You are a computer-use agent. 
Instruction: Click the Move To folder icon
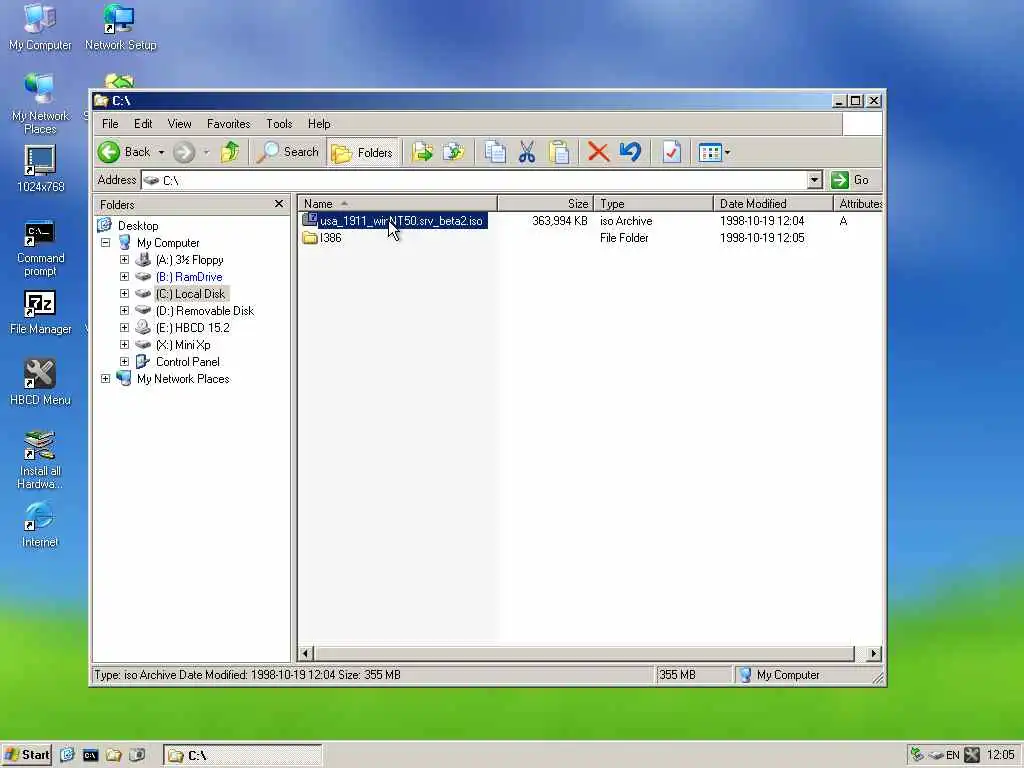tap(423, 153)
